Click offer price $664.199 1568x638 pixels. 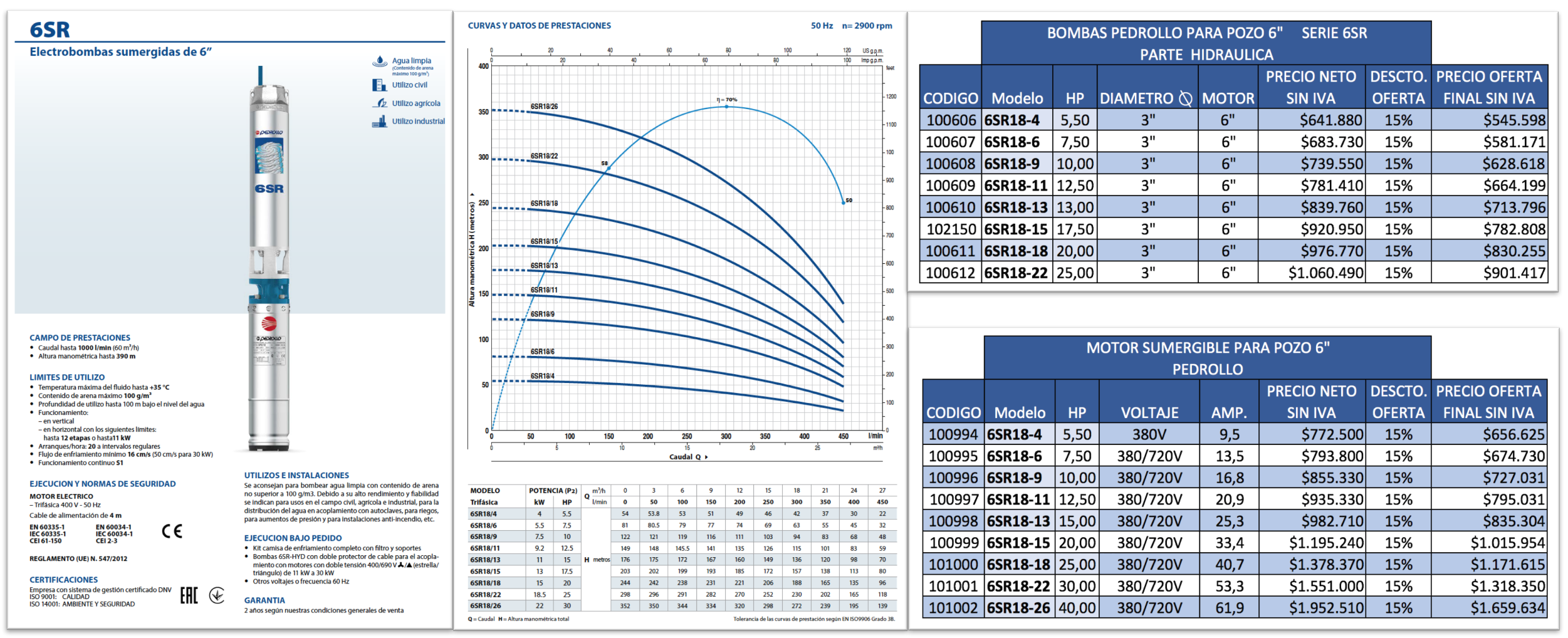click(1514, 186)
